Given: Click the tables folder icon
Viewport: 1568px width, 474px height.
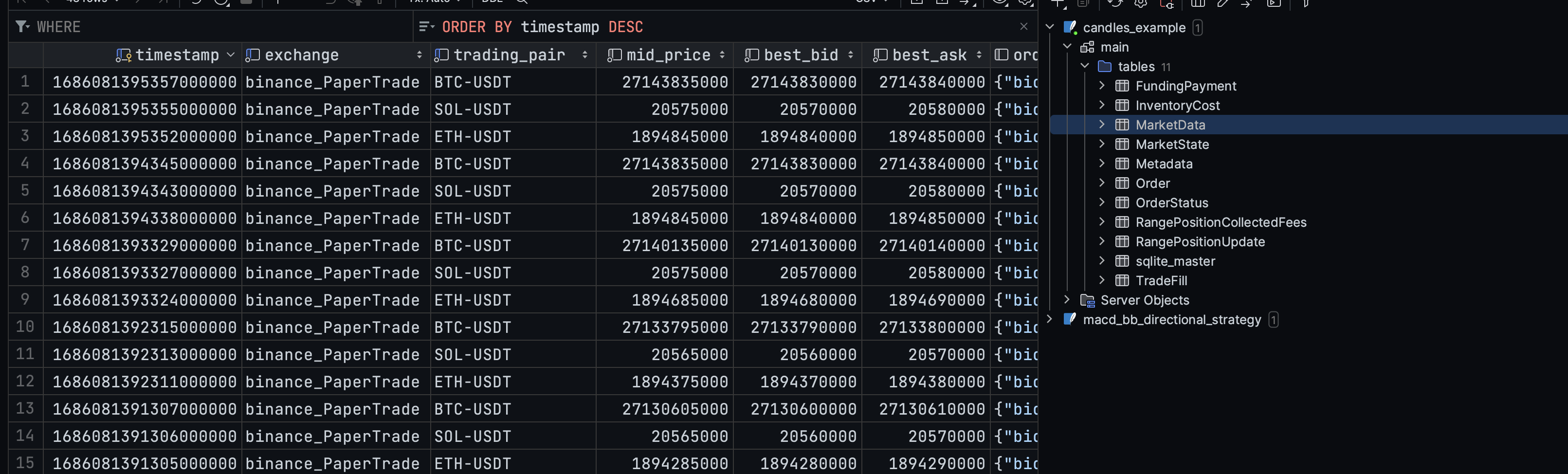Looking at the screenshot, I should 1105,66.
